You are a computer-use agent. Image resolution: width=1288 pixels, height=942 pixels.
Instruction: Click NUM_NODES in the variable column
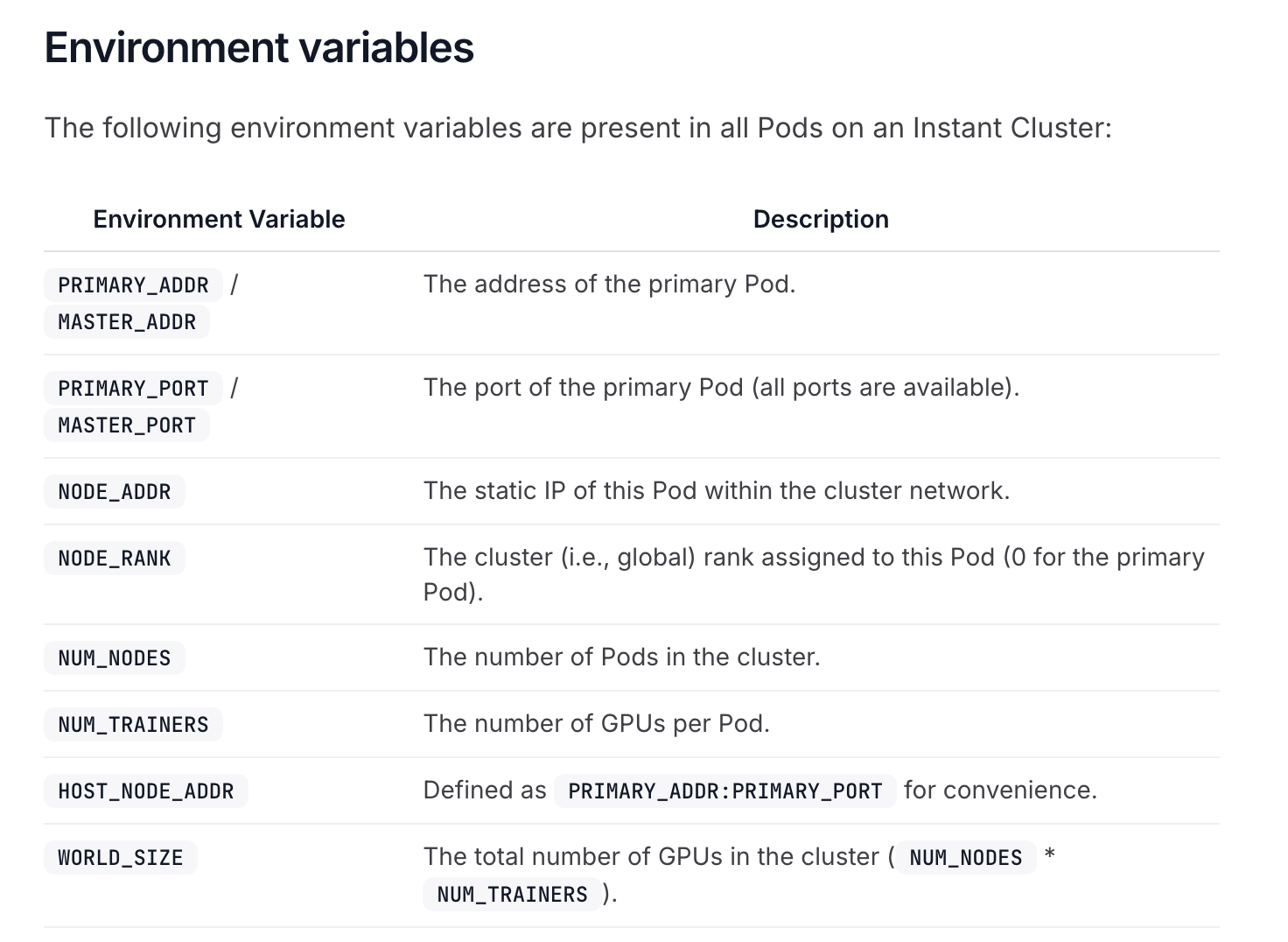(x=115, y=658)
